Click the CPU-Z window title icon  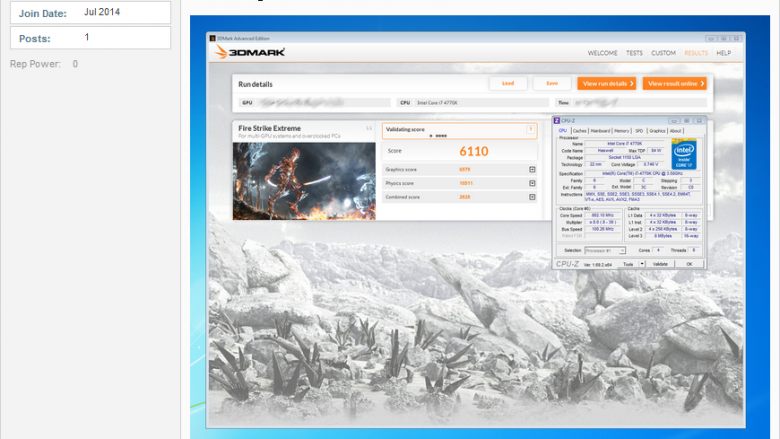coord(557,121)
